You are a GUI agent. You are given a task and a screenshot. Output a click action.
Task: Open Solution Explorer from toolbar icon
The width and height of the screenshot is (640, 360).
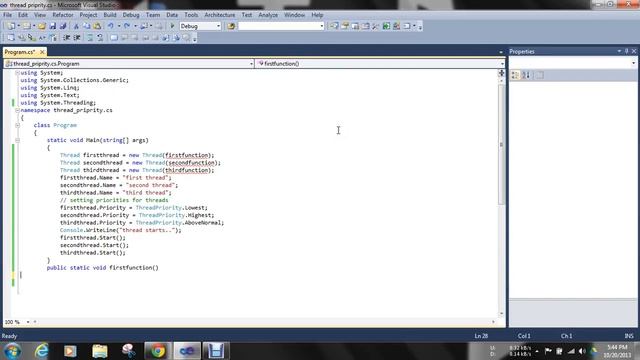pyautogui.click(x=334, y=26)
